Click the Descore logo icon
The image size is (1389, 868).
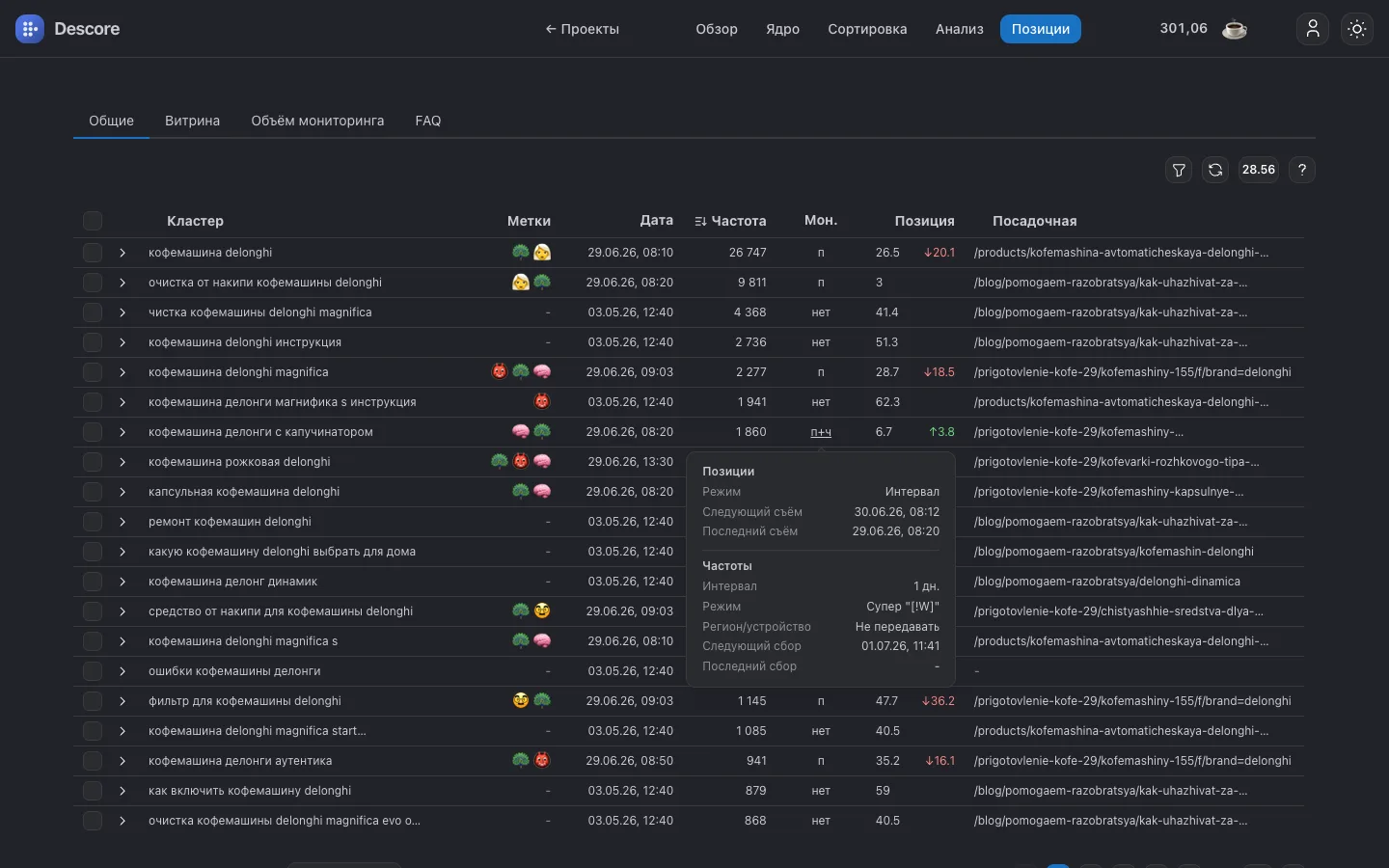tap(30, 29)
